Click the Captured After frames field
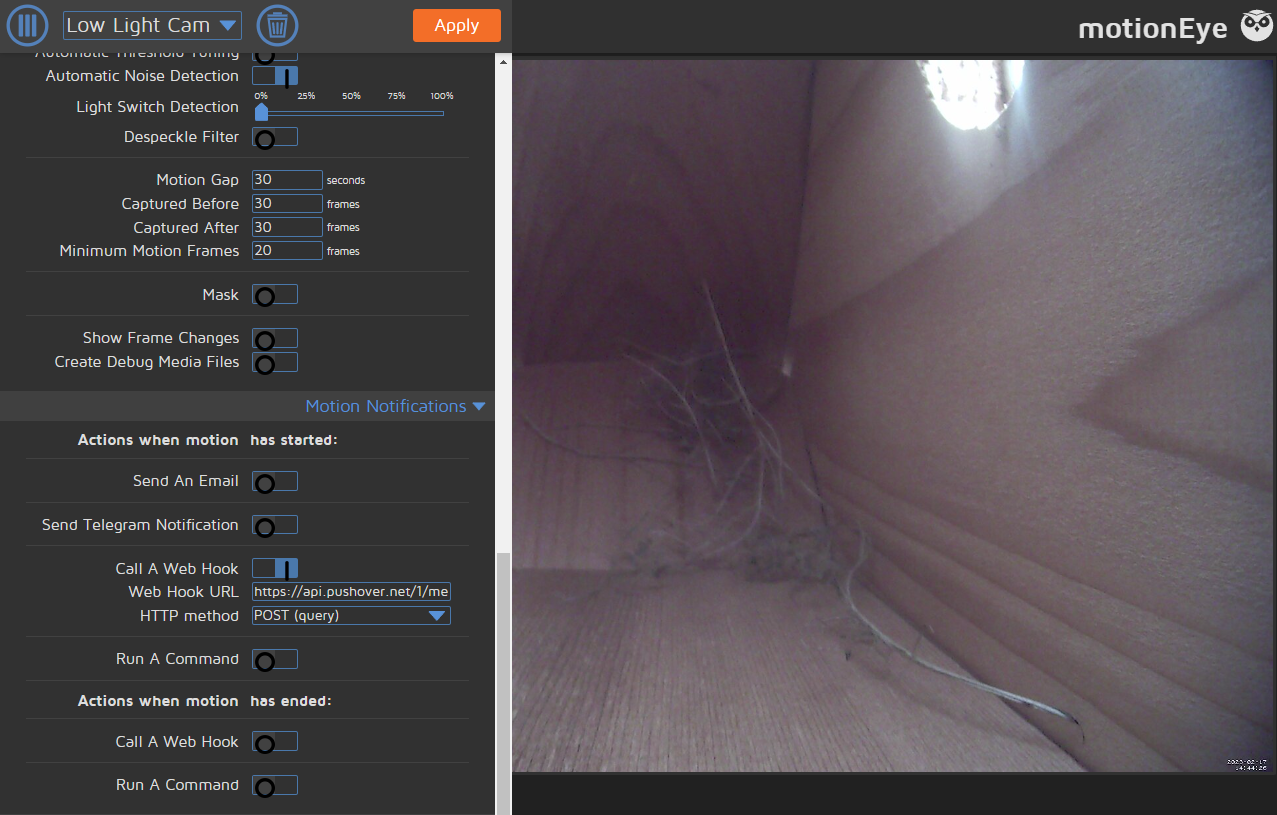Image resolution: width=1277 pixels, height=815 pixels. pyautogui.click(x=287, y=227)
